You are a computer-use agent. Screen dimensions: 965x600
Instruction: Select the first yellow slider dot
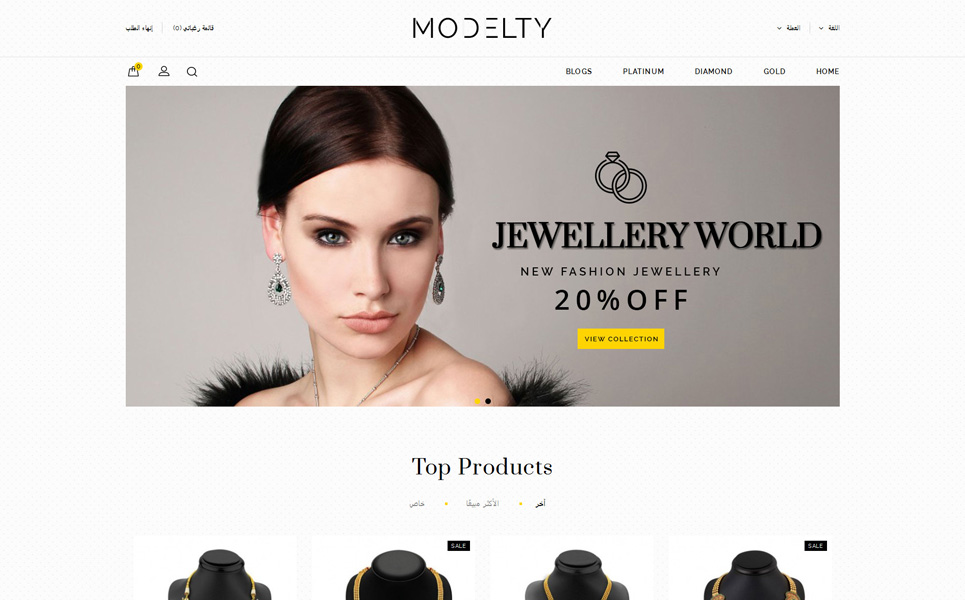pos(477,401)
